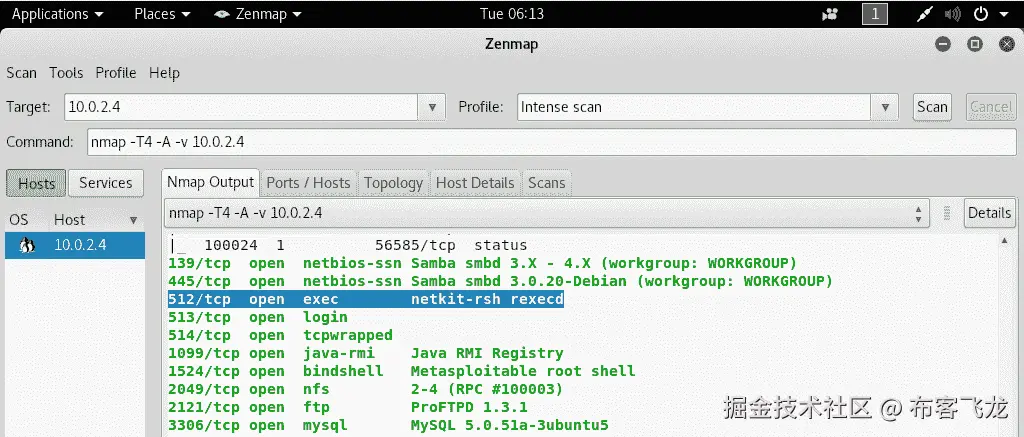Toggle the Services view button
Image resolution: width=1024 pixels, height=437 pixels.
pos(105,184)
